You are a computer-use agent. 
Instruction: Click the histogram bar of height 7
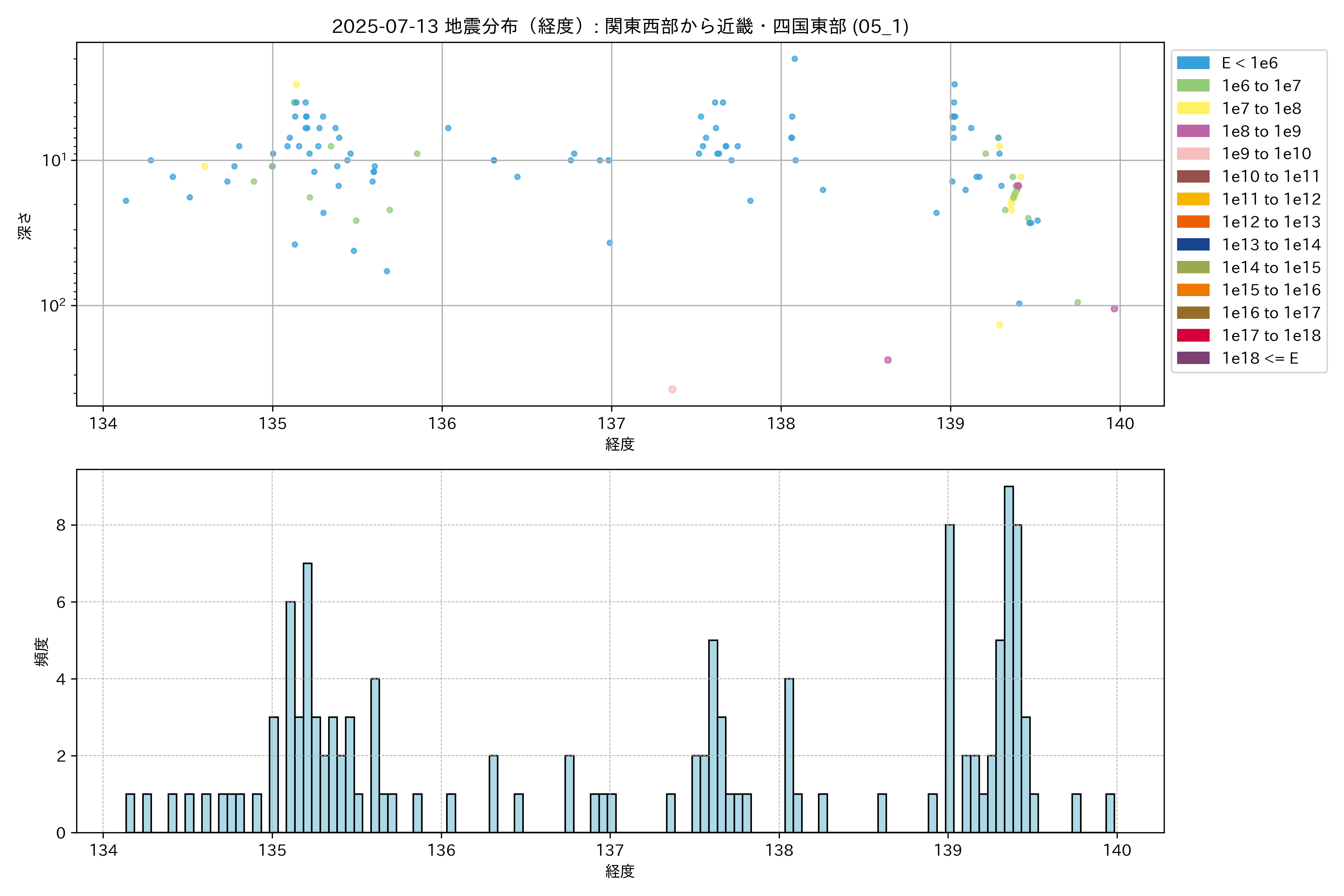click(x=307, y=697)
